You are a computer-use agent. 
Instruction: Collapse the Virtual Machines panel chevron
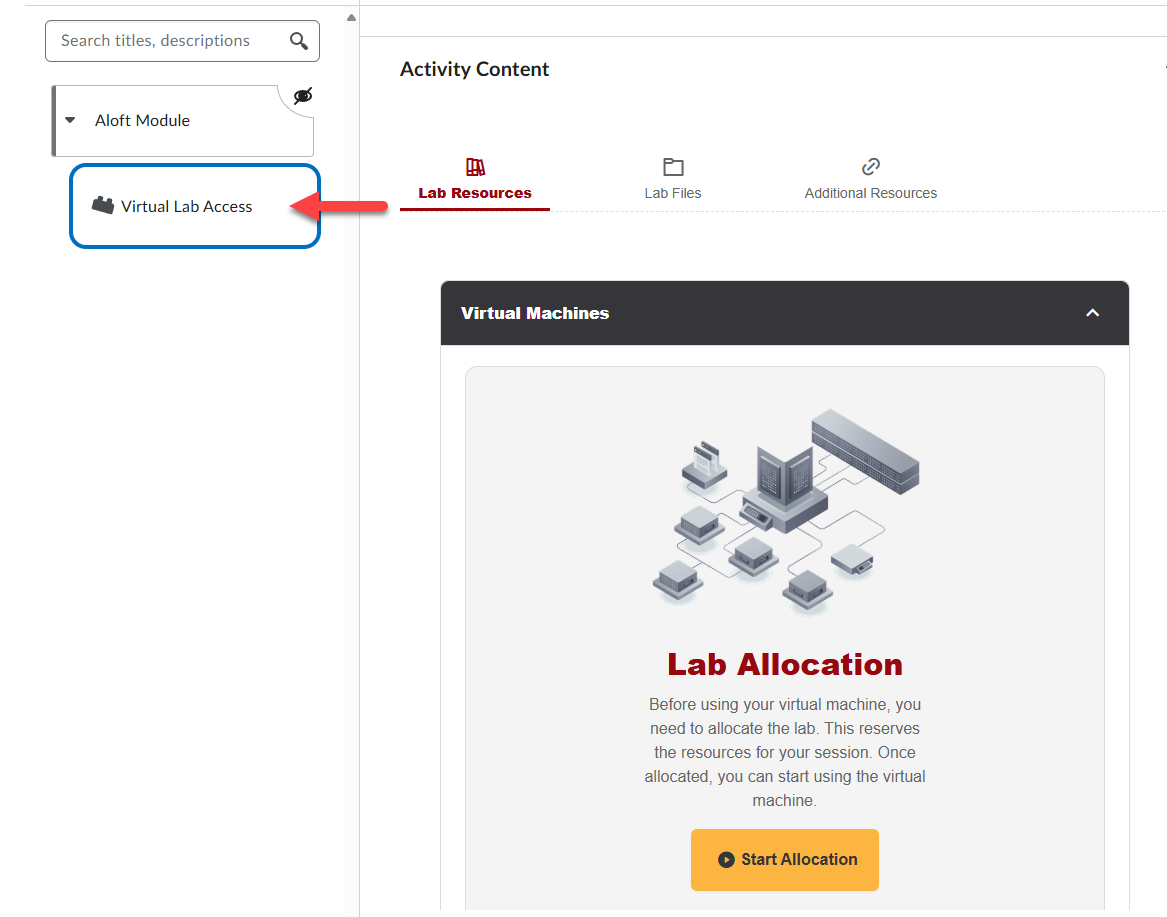point(1092,313)
